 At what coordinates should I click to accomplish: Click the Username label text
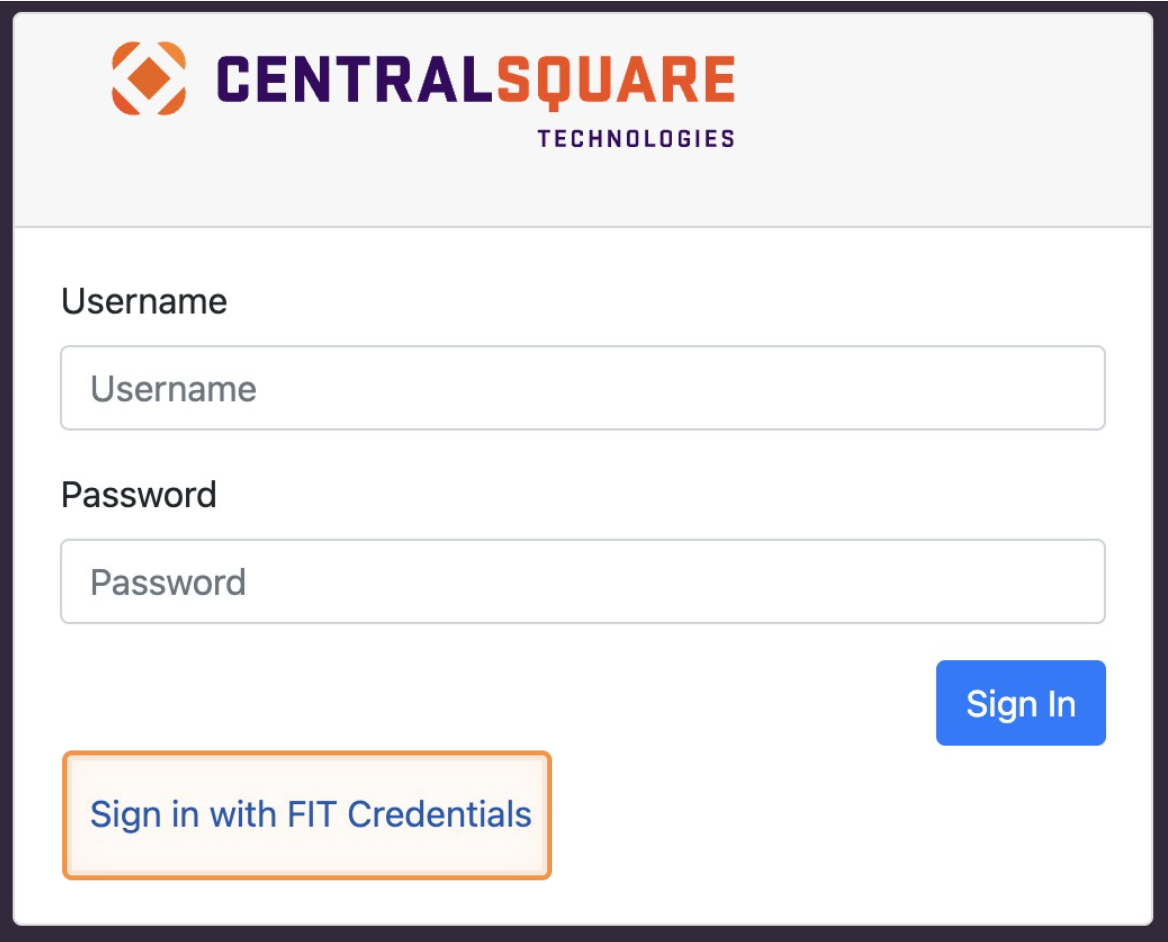point(144,301)
